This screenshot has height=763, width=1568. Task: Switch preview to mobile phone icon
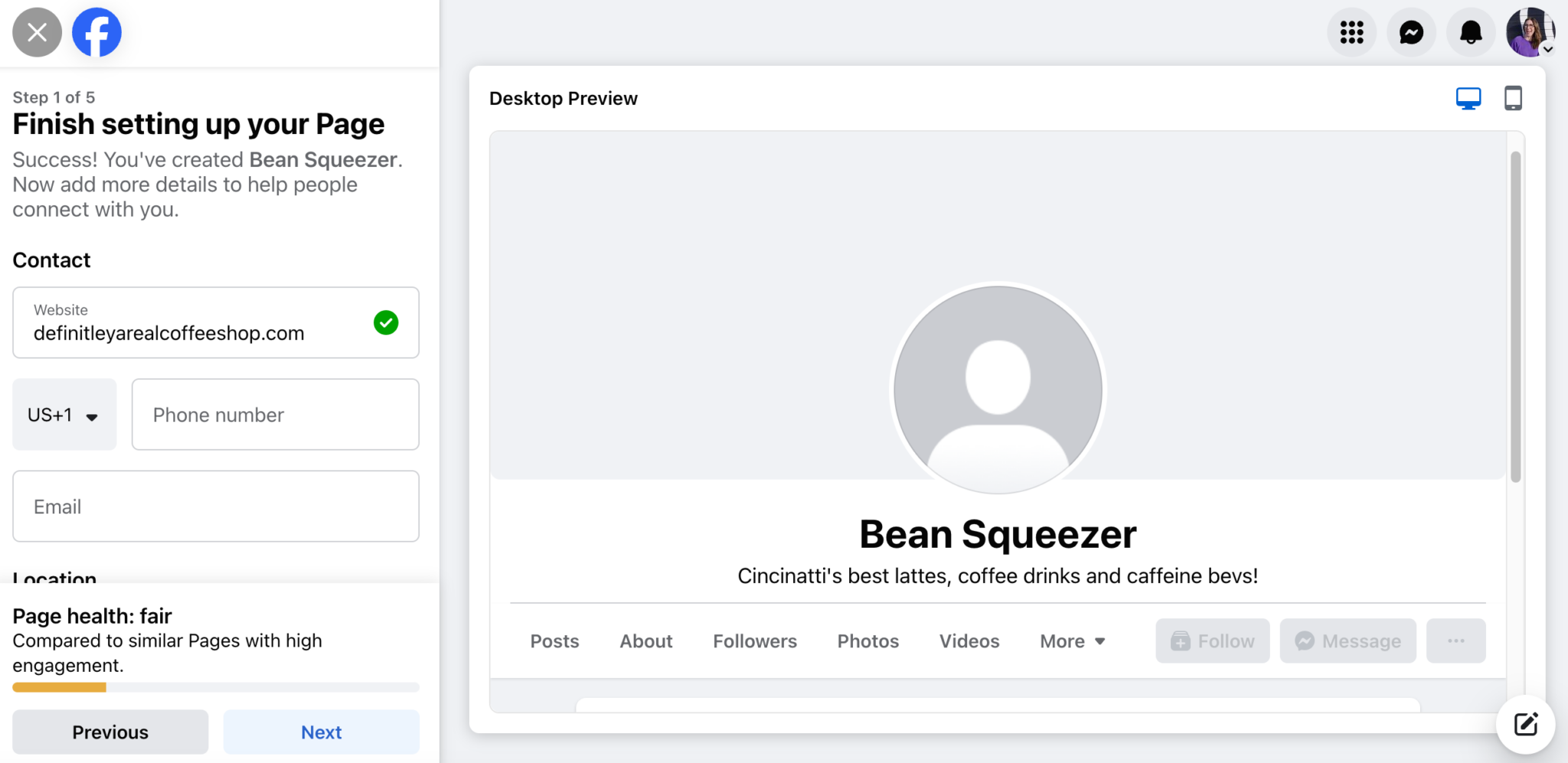(1513, 98)
